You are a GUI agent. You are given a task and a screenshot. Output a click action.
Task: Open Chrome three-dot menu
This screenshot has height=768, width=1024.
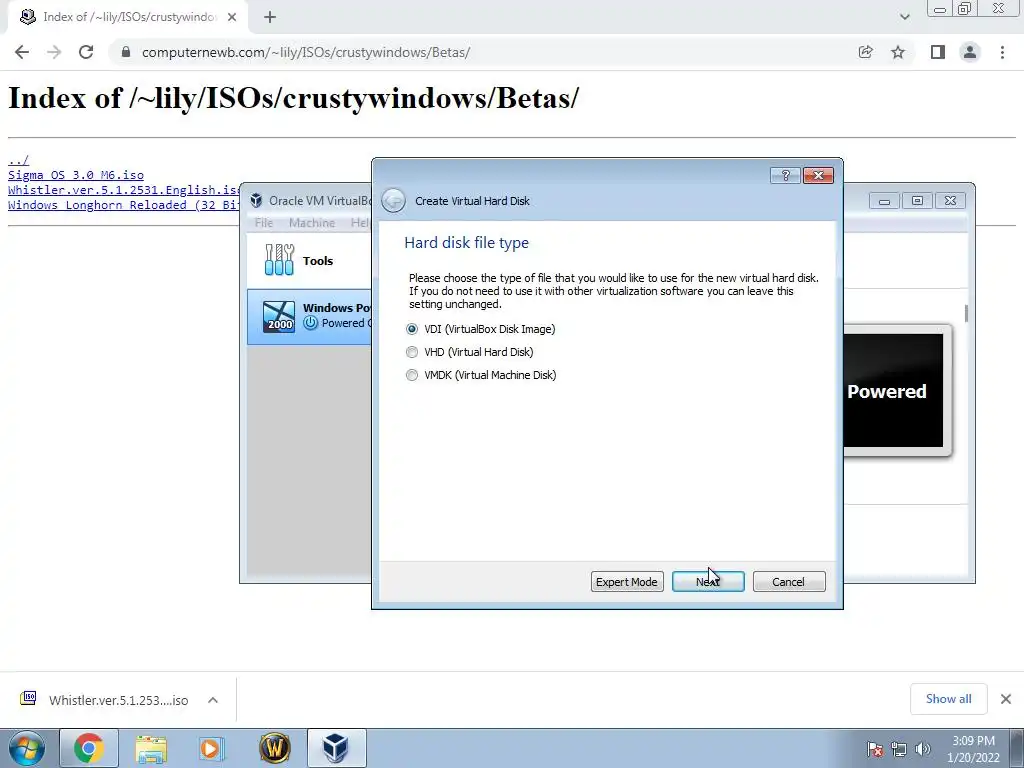tap(1002, 52)
